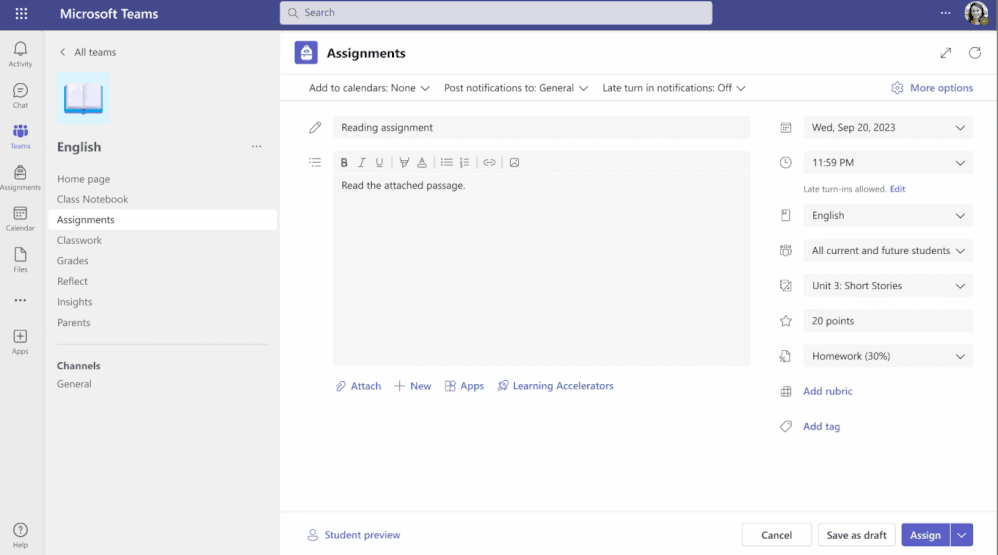Open the profile avatar picture
Screen dimensions: 998x555
976,13
